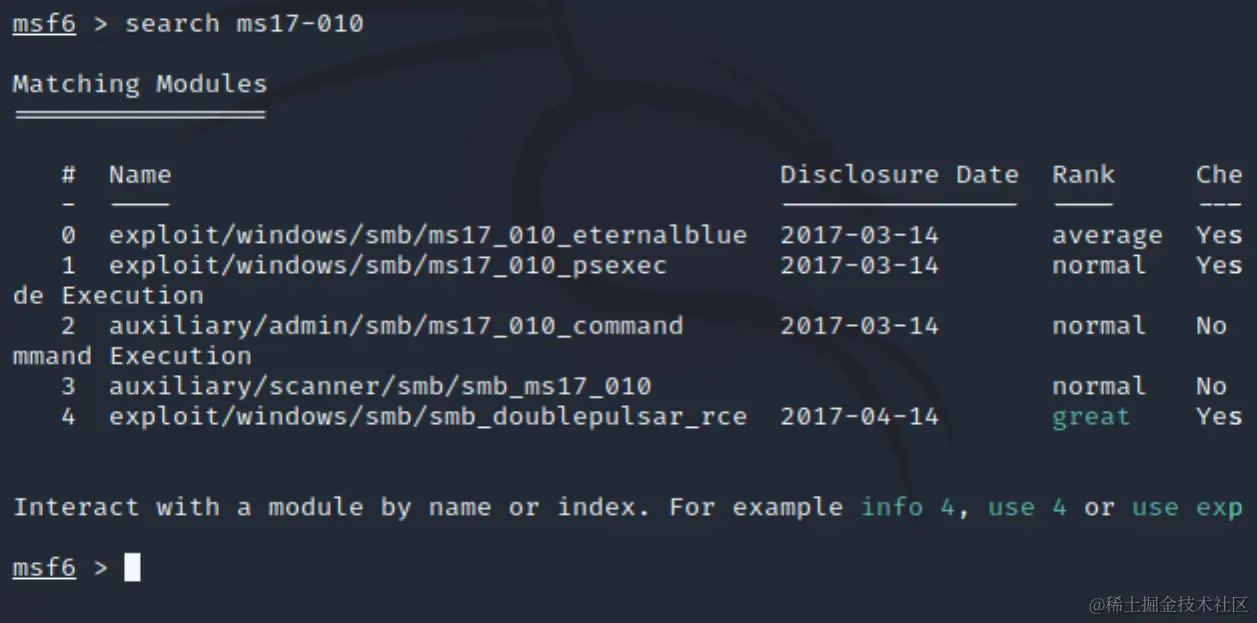1257x623 pixels.
Task: Select the ms17_010_psexec exploit module name
Action: tap(387, 266)
